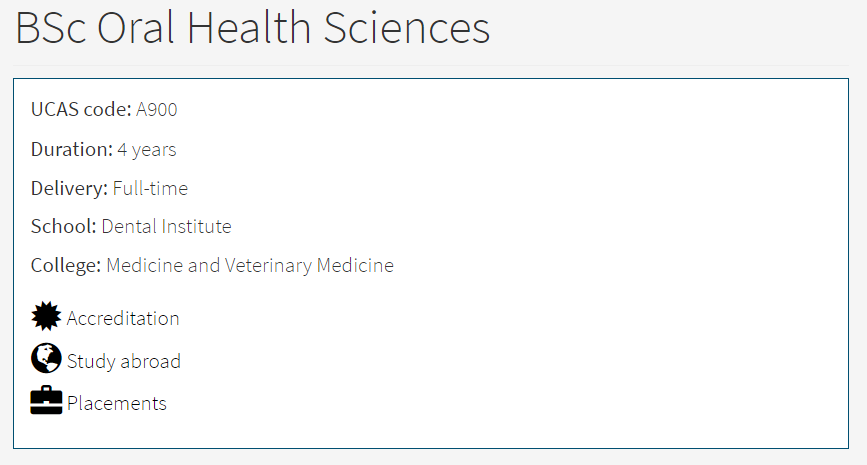Image resolution: width=867 pixels, height=465 pixels.
Task: Click the Study abroad globe icon
Action: tap(46, 358)
